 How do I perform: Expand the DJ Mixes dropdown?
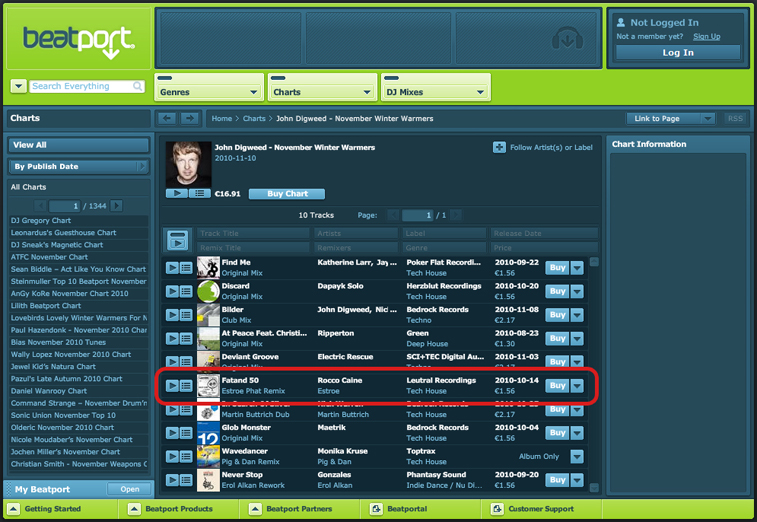tap(434, 92)
